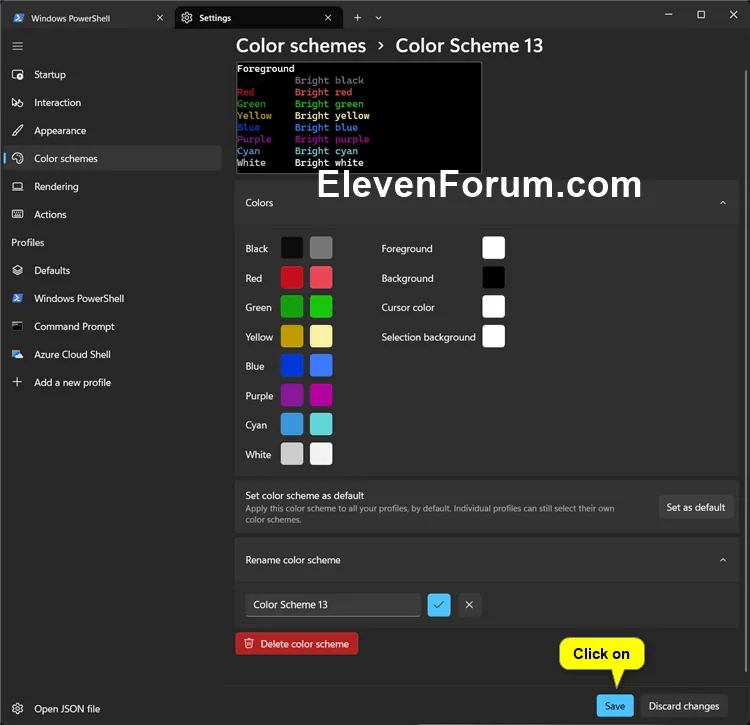Click the Rendering monitor icon
Screen dimensions: 750x725
click(x=18, y=187)
